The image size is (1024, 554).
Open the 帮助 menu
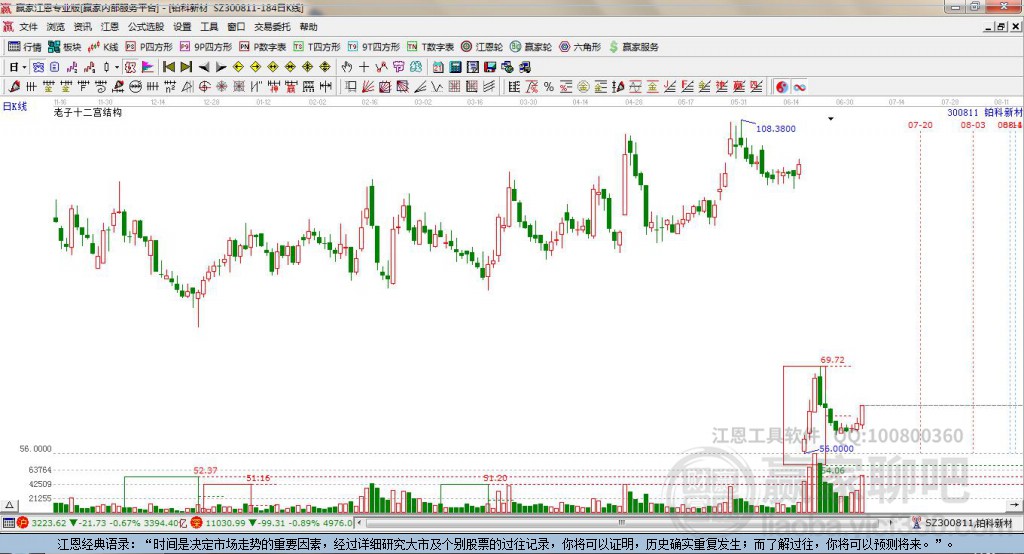point(308,27)
